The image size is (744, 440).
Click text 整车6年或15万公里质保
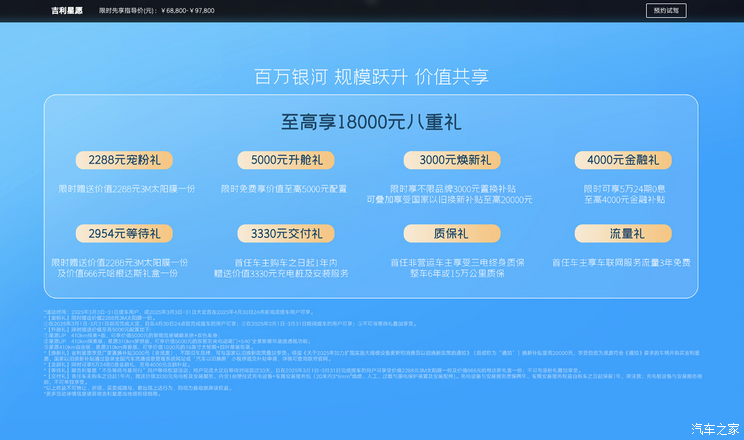(x=457, y=273)
